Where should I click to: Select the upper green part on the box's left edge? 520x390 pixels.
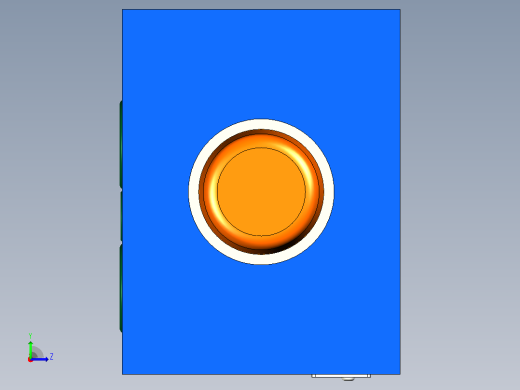tap(121, 144)
